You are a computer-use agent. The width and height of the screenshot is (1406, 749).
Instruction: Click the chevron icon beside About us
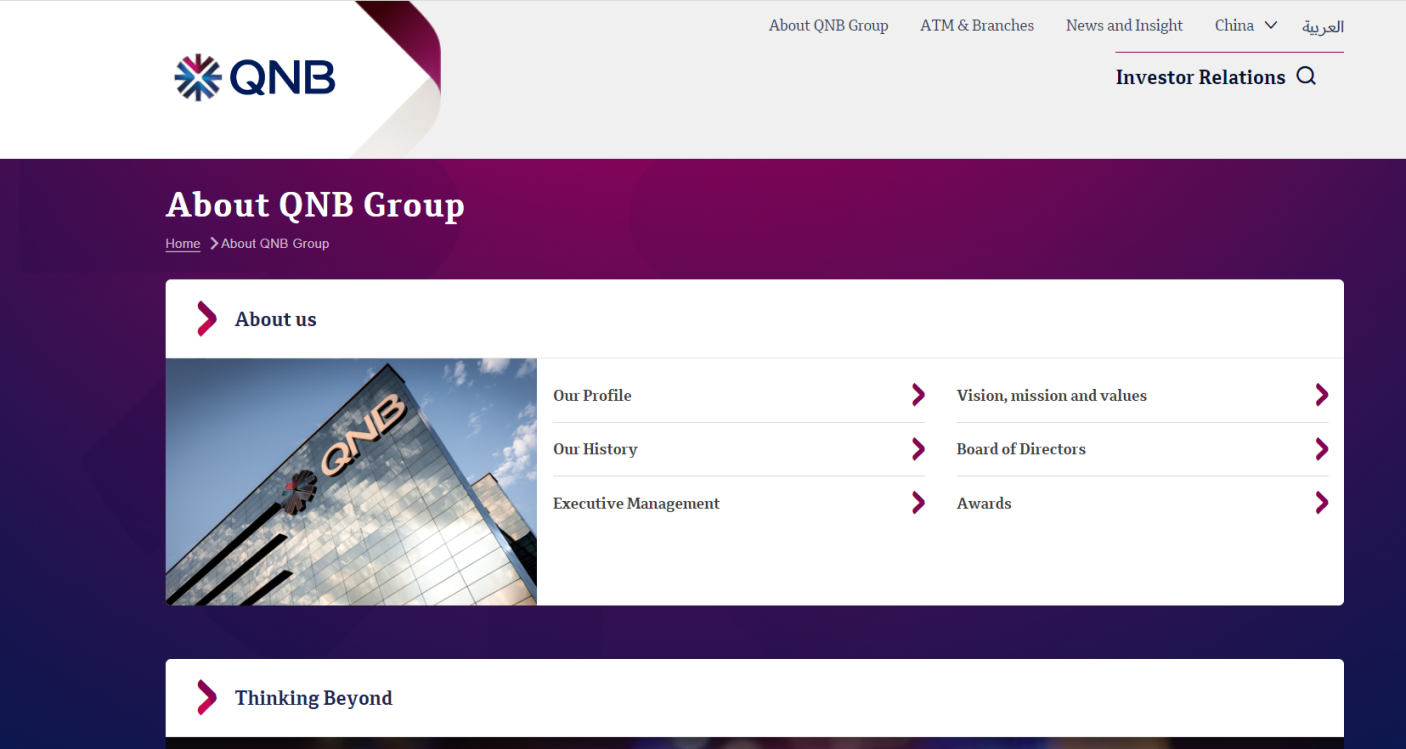[207, 319]
